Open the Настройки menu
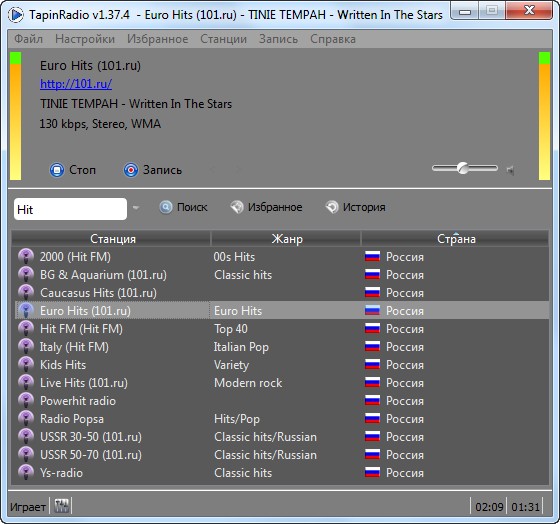 [85, 39]
